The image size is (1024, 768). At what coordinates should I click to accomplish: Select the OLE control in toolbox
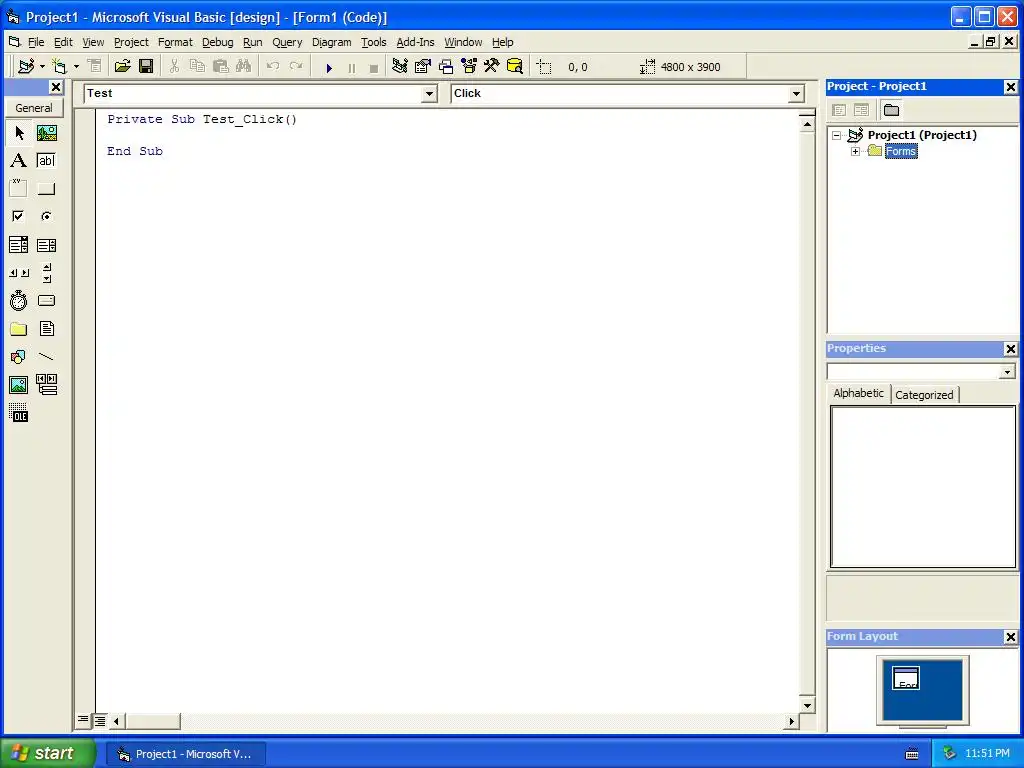click(19, 413)
